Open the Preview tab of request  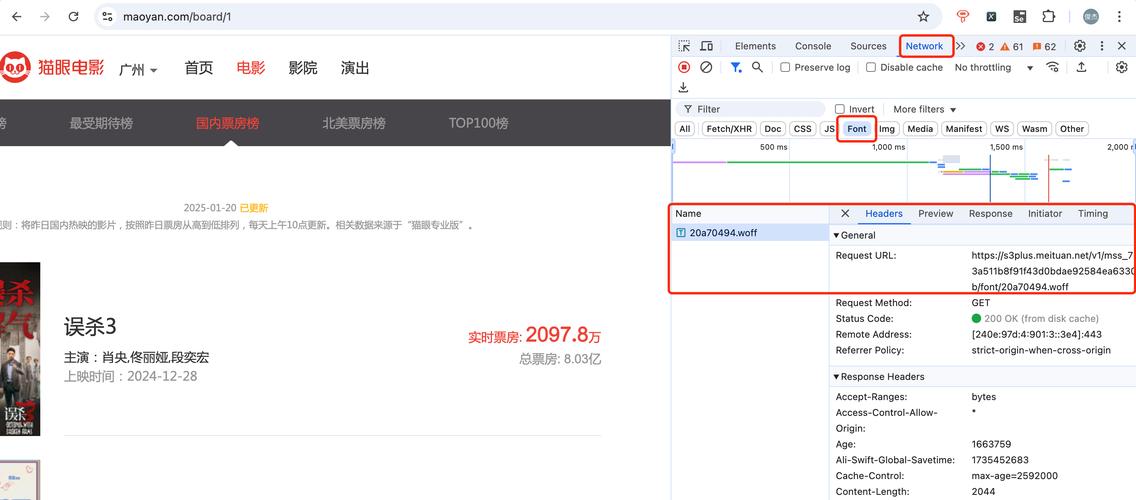tap(935, 214)
